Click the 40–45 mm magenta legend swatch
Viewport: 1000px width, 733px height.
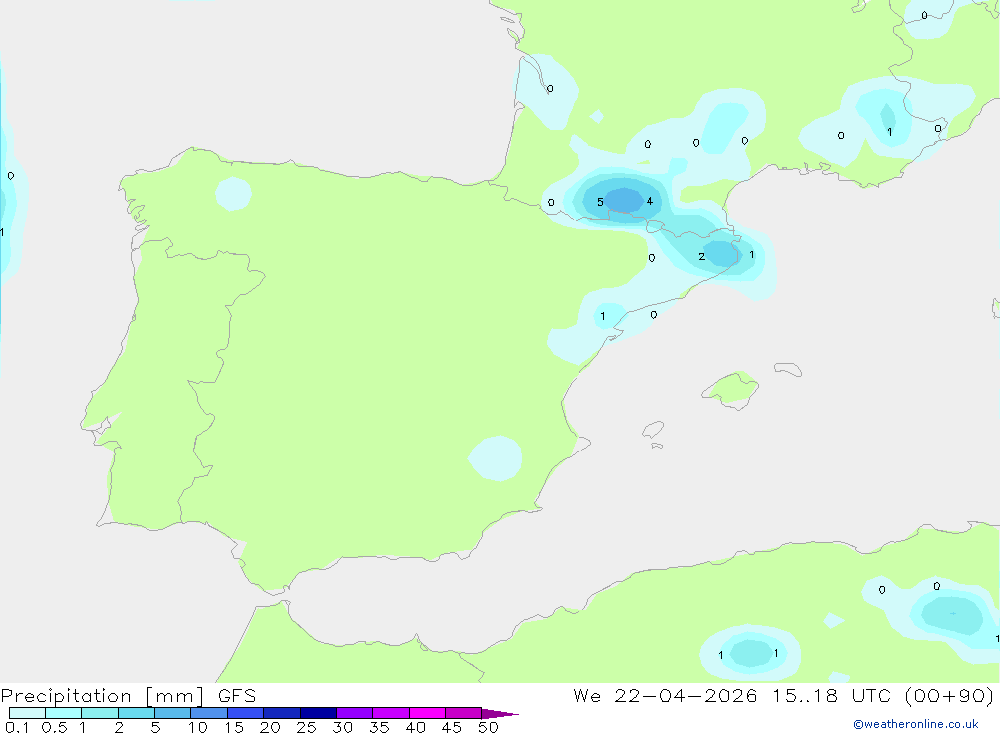[427, 713]
